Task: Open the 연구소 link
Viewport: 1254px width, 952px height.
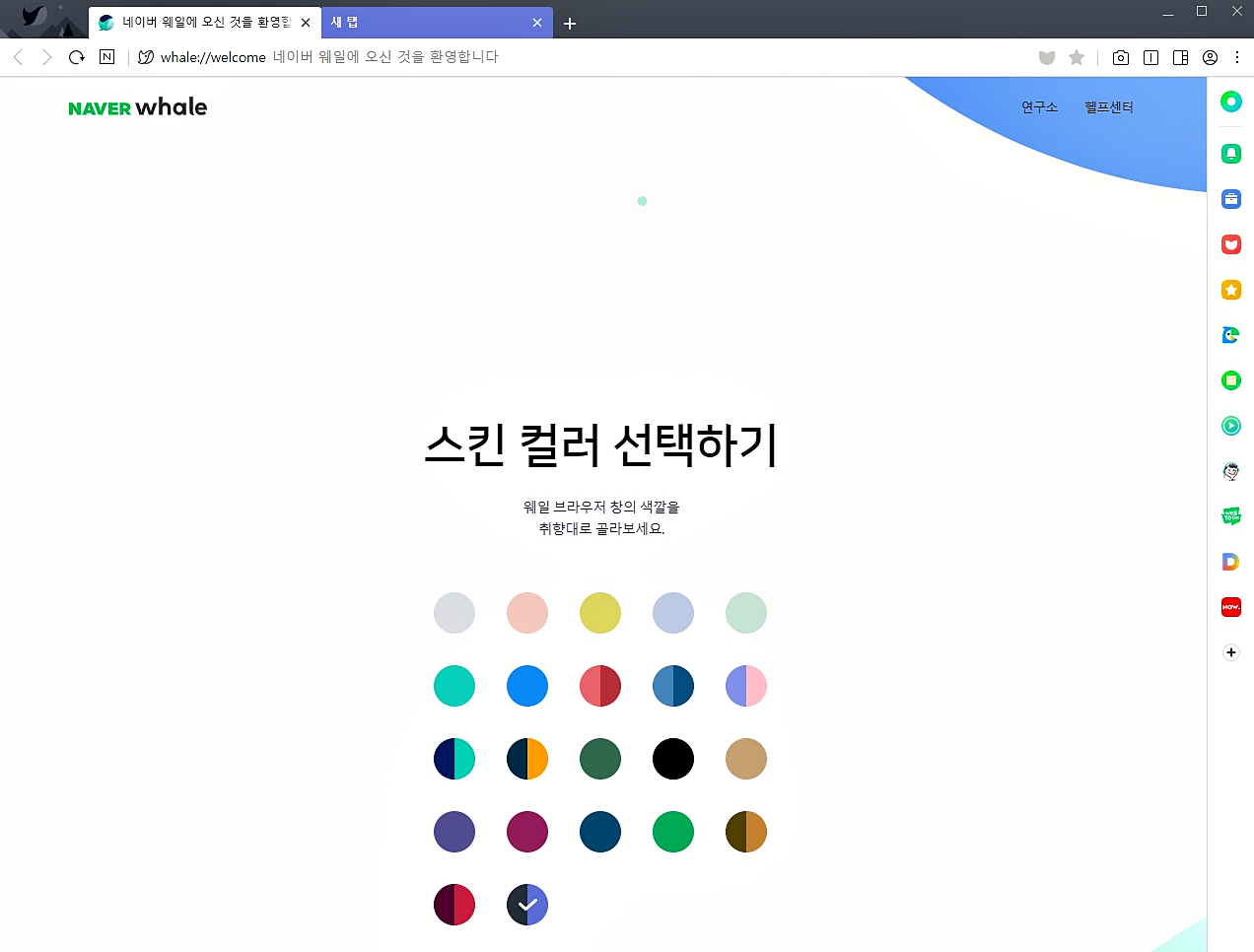Action: point(1039,107)
